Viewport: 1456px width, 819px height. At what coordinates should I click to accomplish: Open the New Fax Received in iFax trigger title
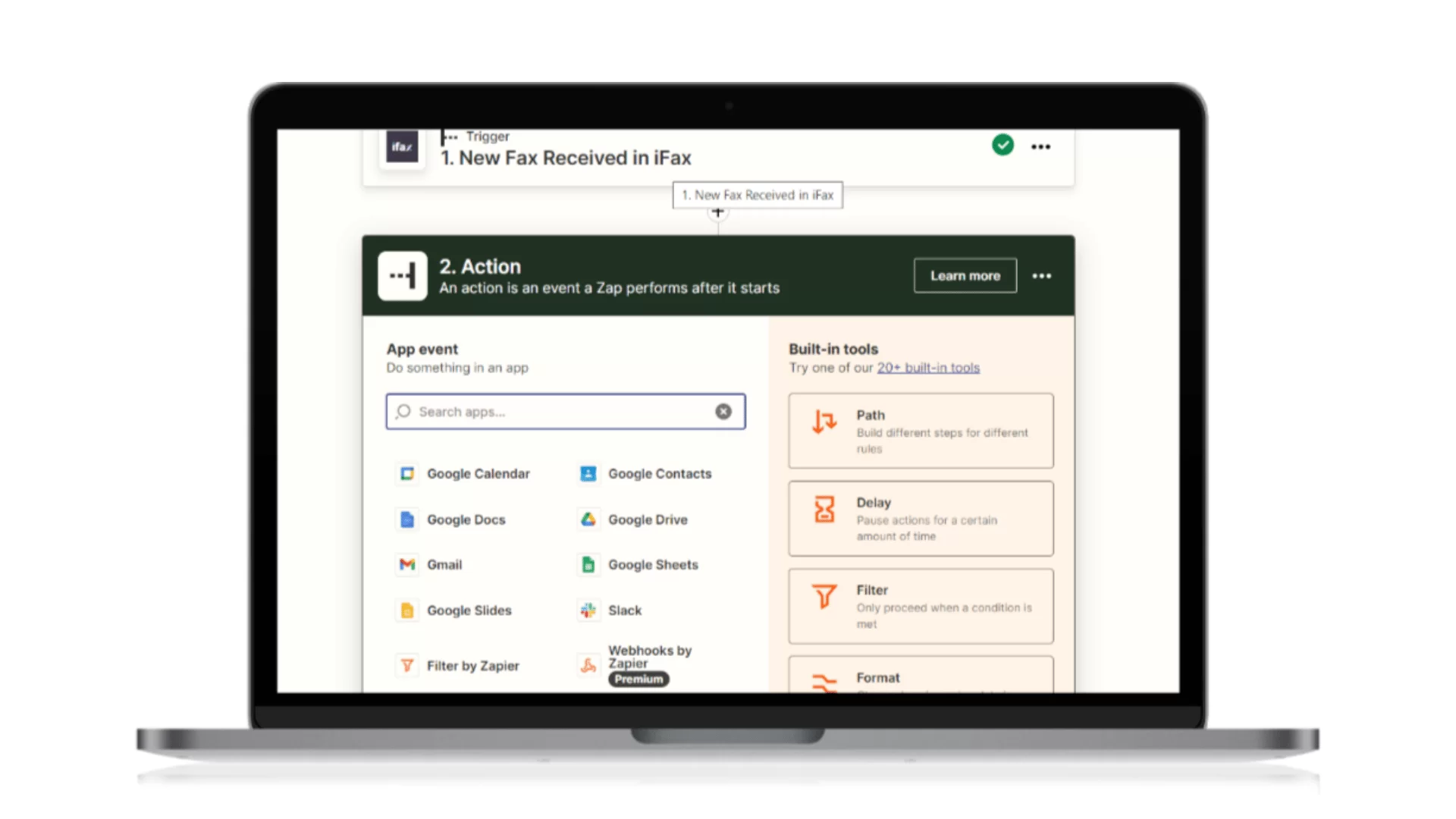point(566,158)
